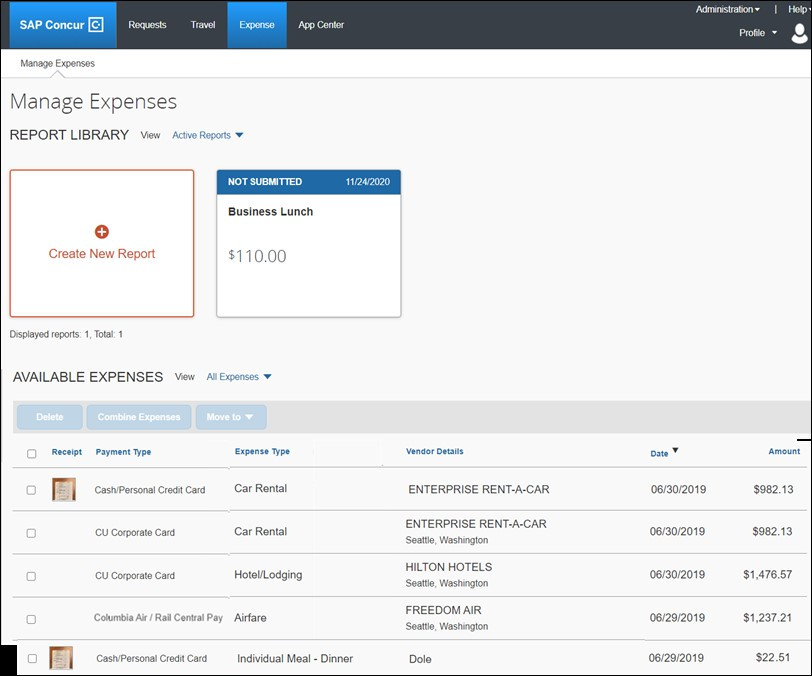This screenshot has height=676, width=812.
Task: Go to the Travel tab
Action: 203,25
